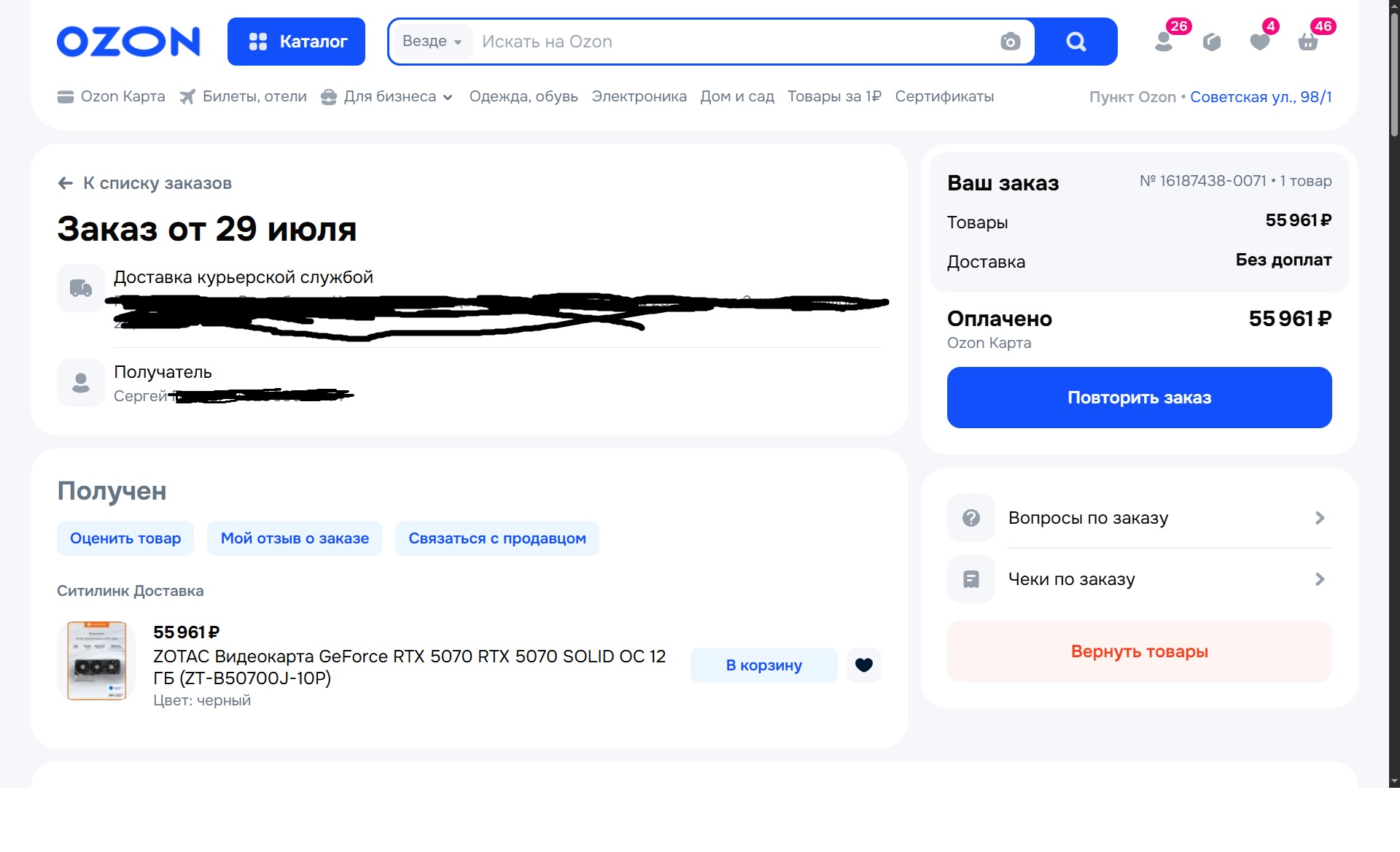
Task: Click the Ozon logo
Action: coord(128,42)
